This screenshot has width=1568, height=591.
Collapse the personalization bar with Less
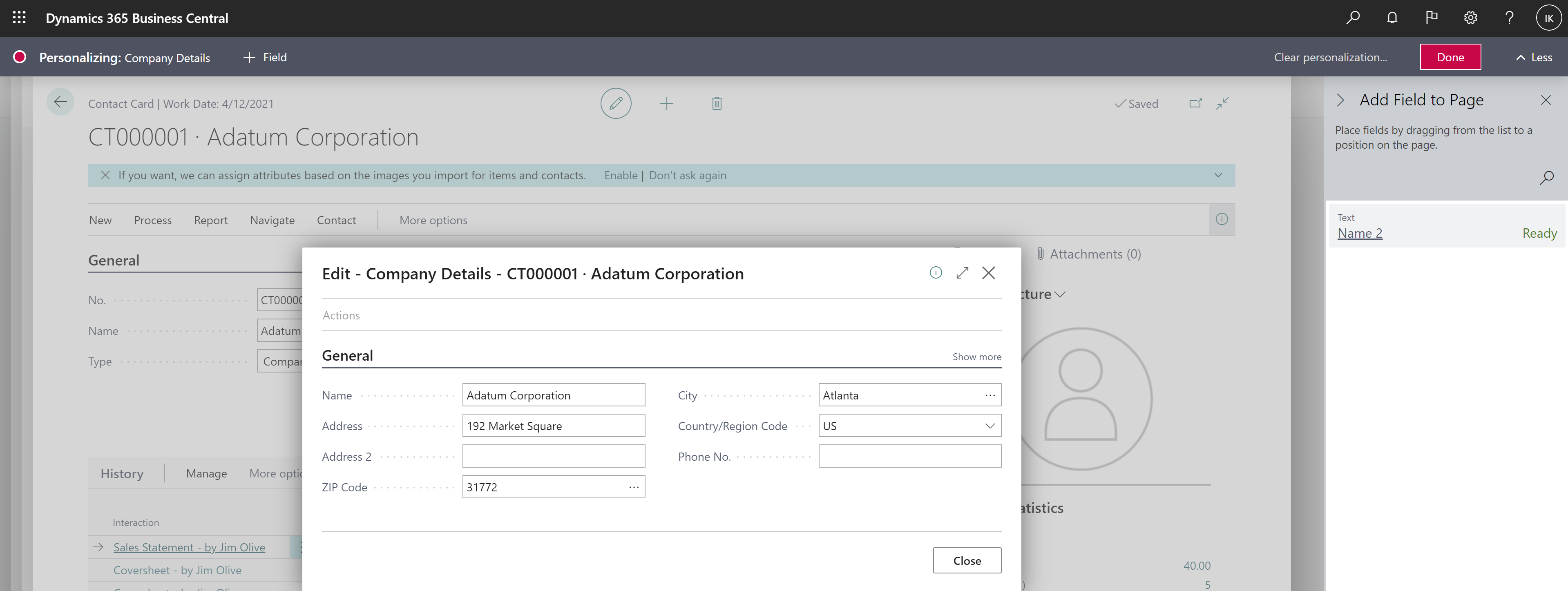1534,57
